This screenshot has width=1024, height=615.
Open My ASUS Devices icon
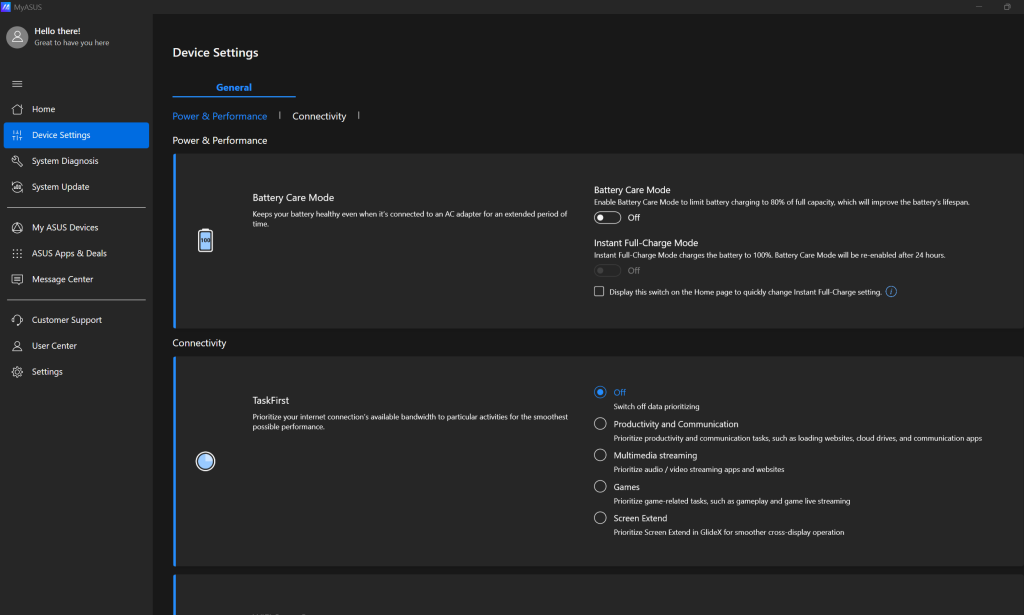[x=17, y=228]
